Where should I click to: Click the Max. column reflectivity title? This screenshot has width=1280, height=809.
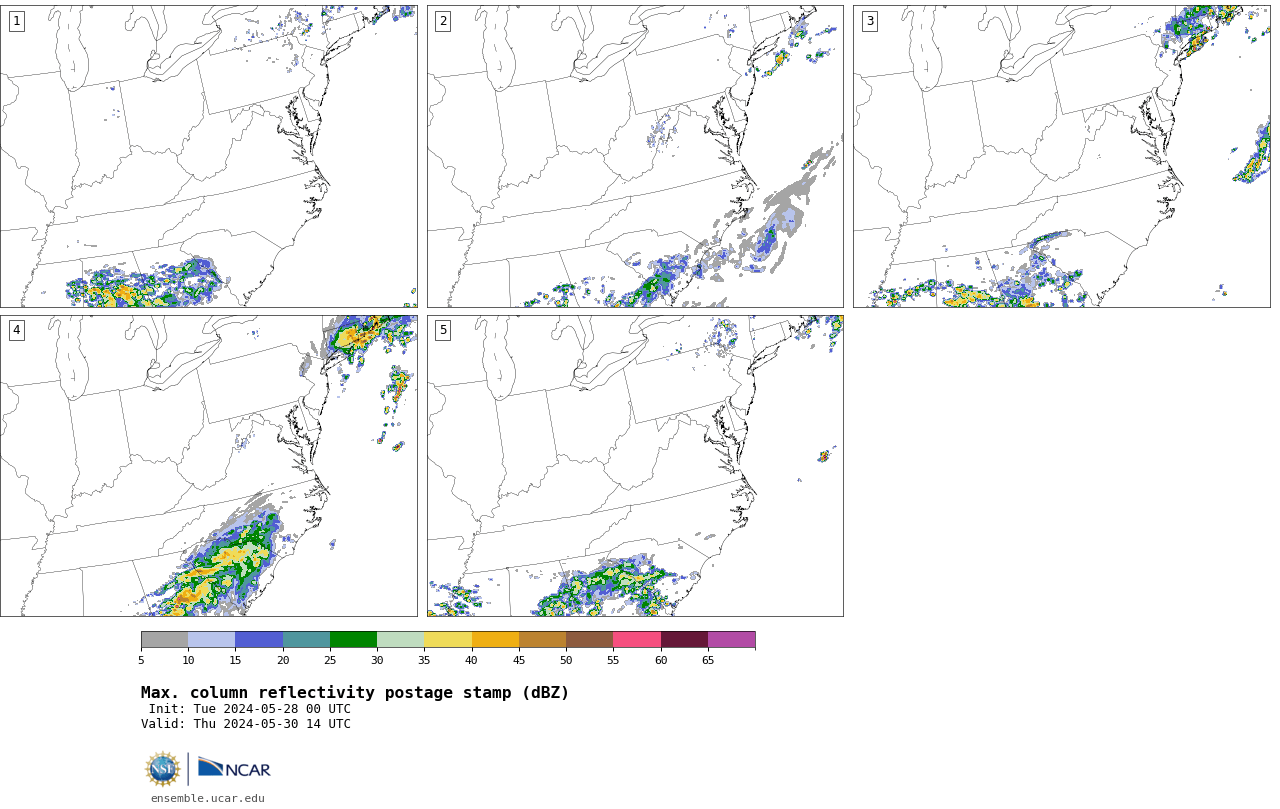point(355,693)
